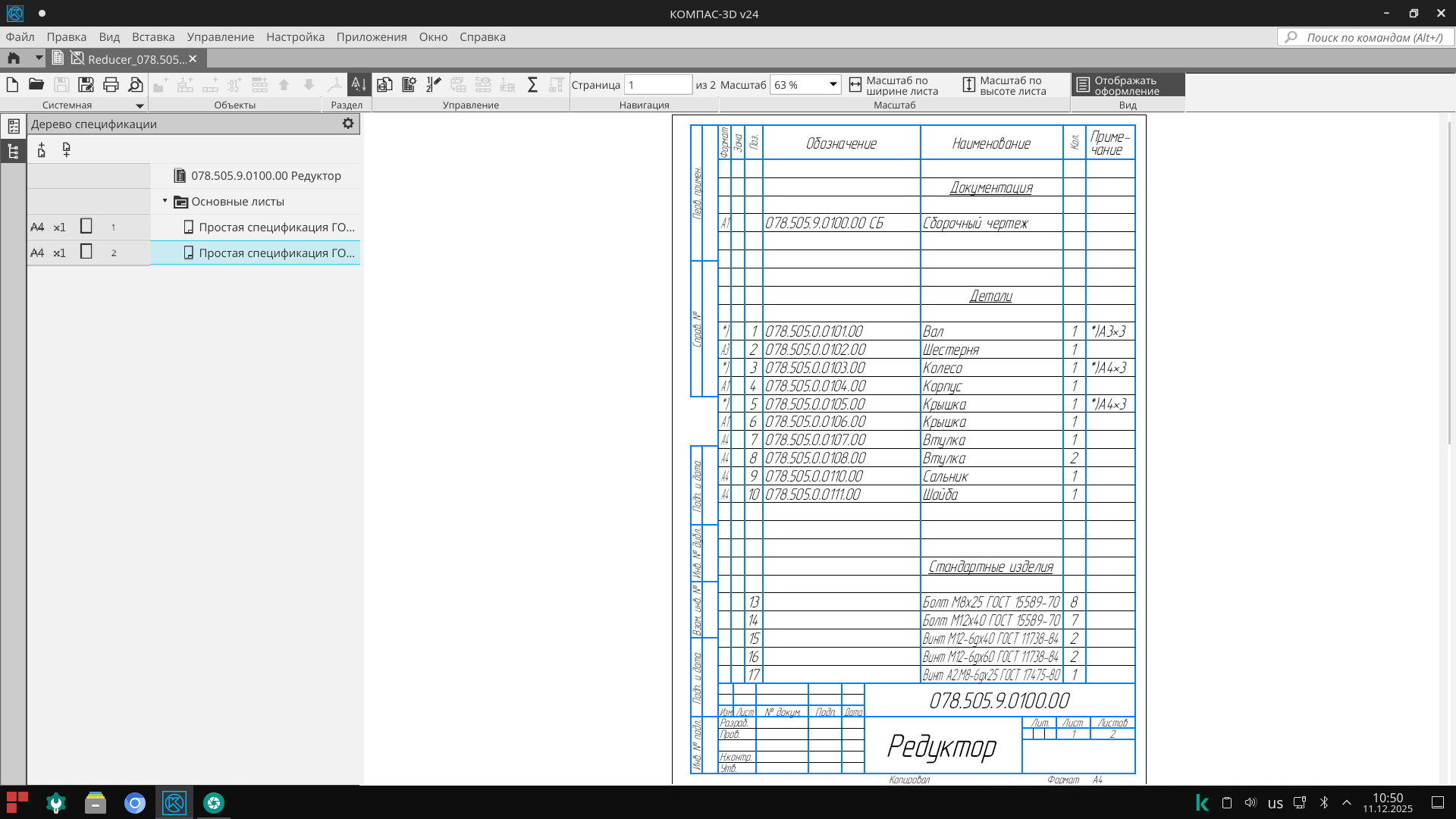Viewport: 1456px width, 819px height.
Task: Open Print Preview magnifier icon
Action: coord(136,84)
